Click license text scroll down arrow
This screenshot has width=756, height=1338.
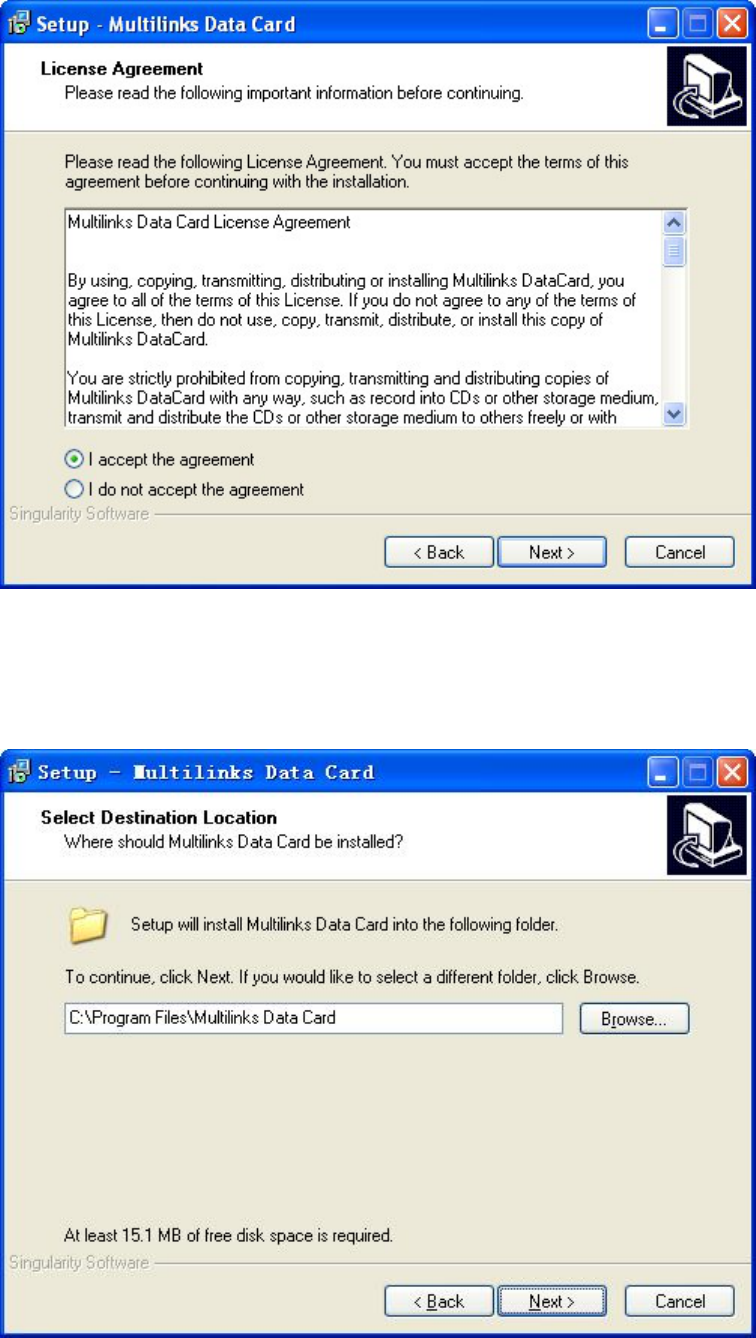point(674,413)
